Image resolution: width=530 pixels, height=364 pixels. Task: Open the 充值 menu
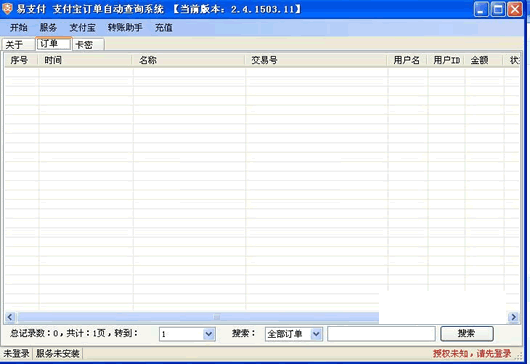pos(164,27)
